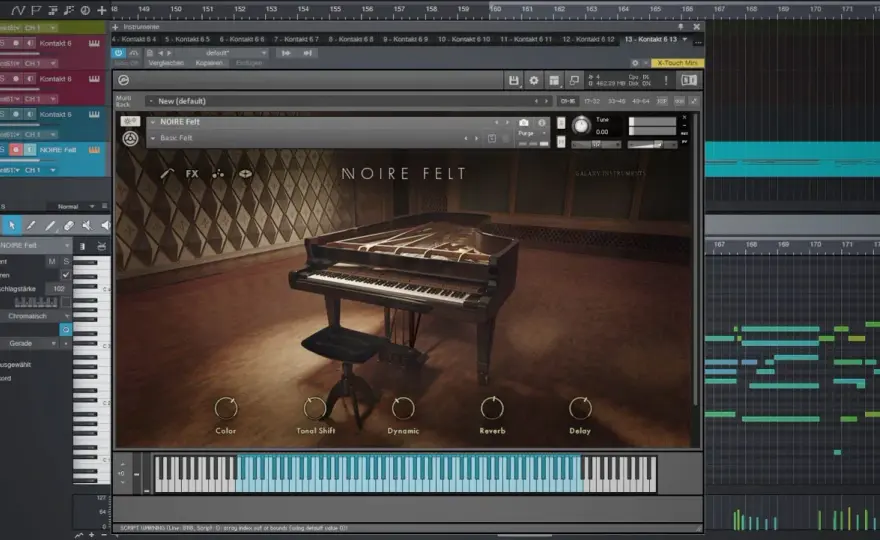Open the Purge dropdown menu
880x540 pixels.
[531, 134]
